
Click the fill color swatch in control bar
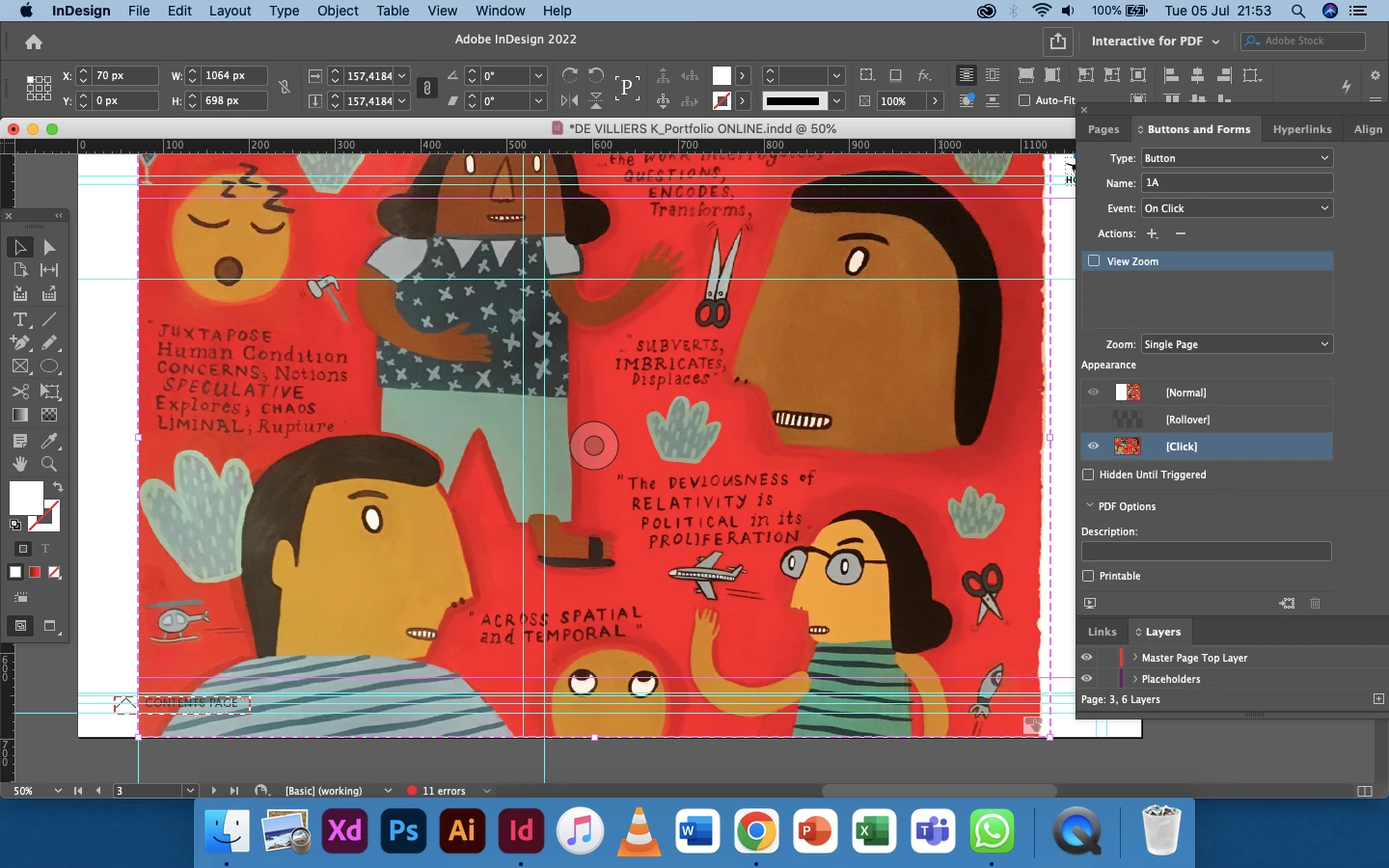tap(722, 75)
